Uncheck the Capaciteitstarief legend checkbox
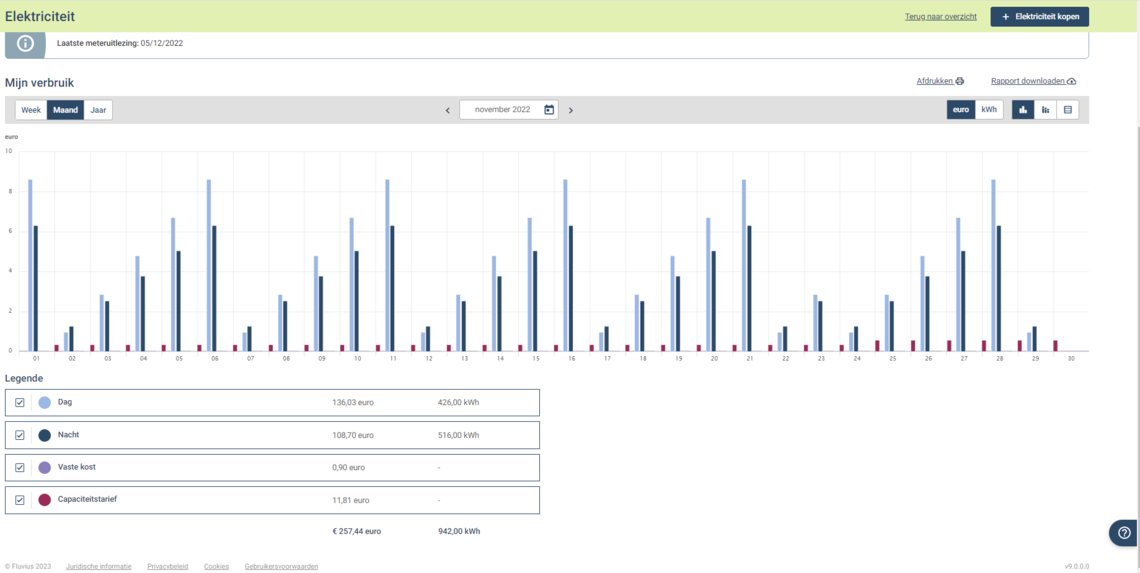The image size is (1140, 573). click(x=20, y=500)
